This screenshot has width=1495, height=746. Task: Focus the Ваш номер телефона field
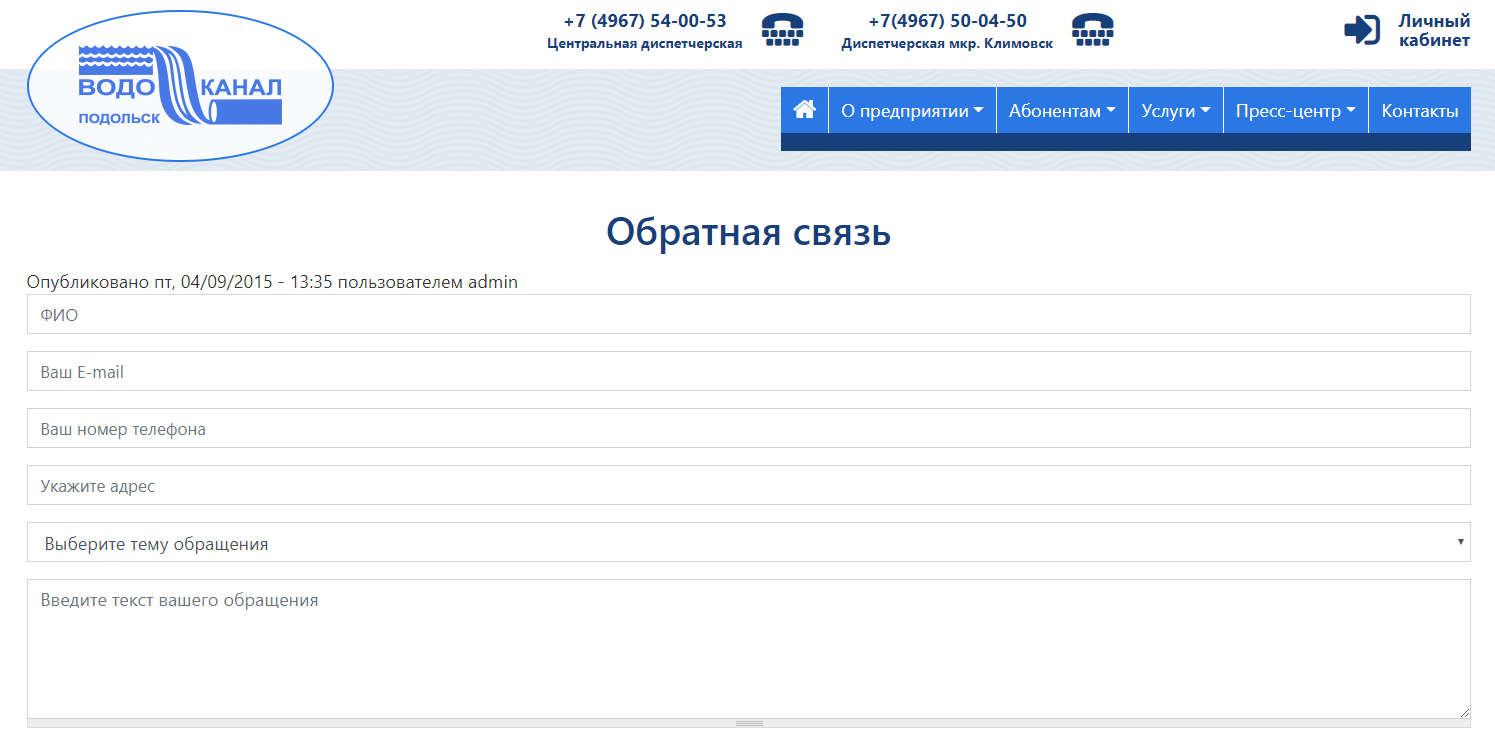coord(749,428)
